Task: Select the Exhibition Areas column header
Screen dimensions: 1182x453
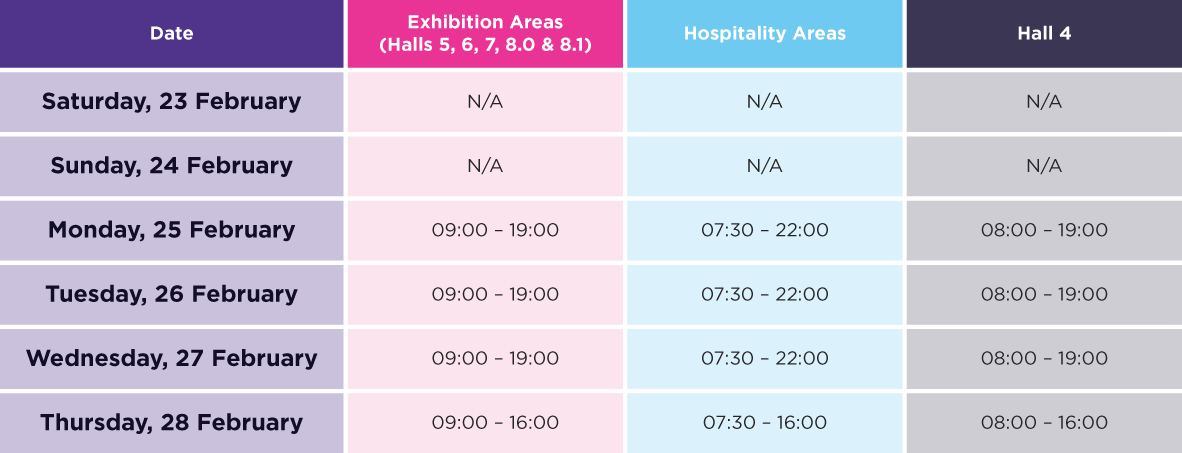Action: click(485, 34)
